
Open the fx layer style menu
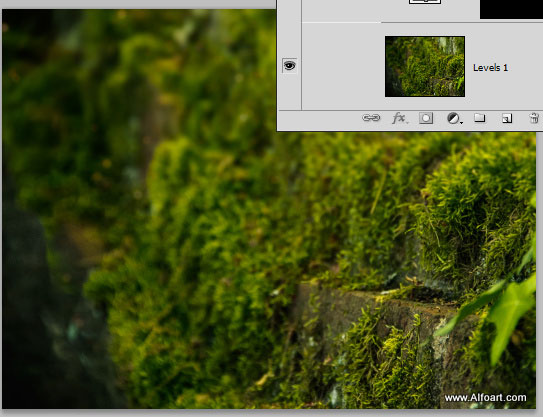(400, 118)
